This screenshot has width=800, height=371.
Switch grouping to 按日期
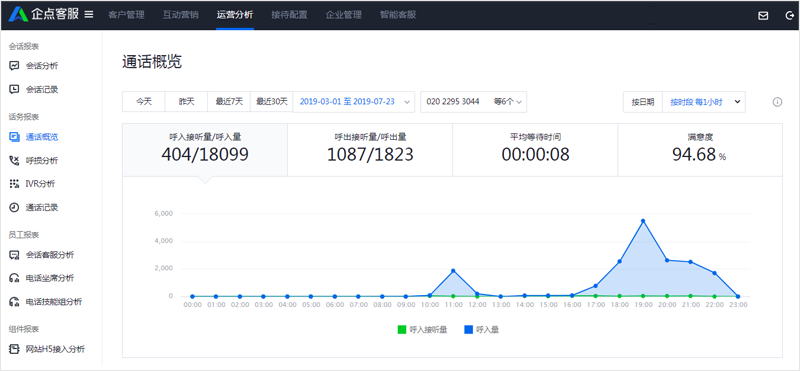tap(643, 102)
